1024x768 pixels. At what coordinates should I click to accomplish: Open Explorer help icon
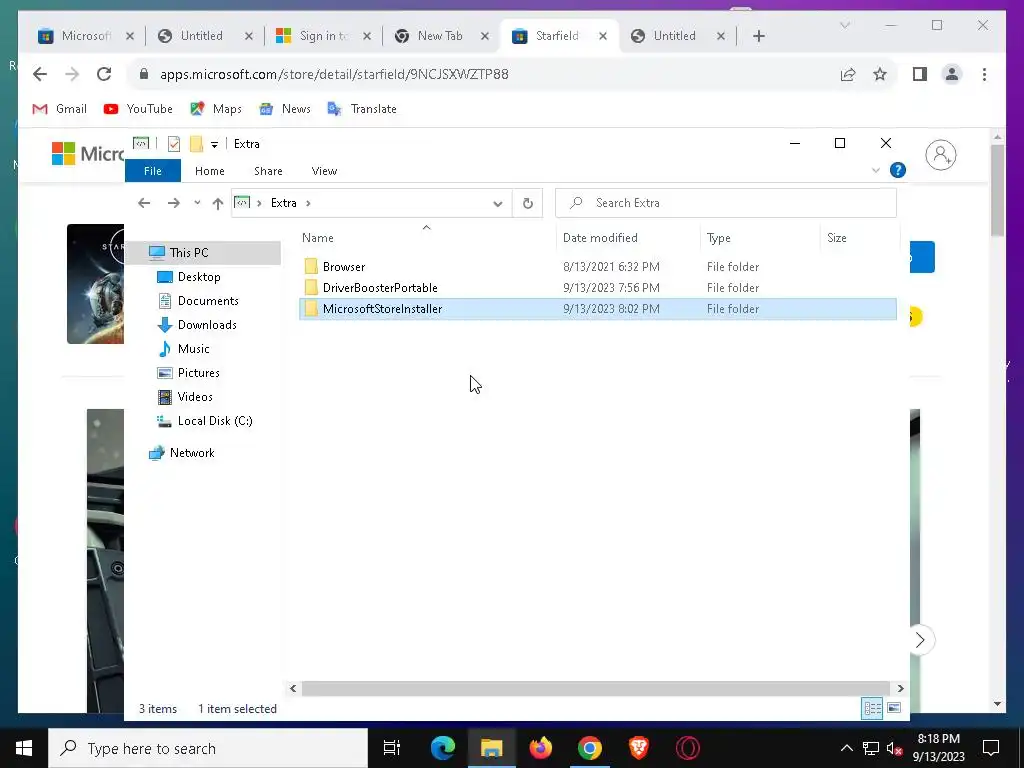[898, 170]
